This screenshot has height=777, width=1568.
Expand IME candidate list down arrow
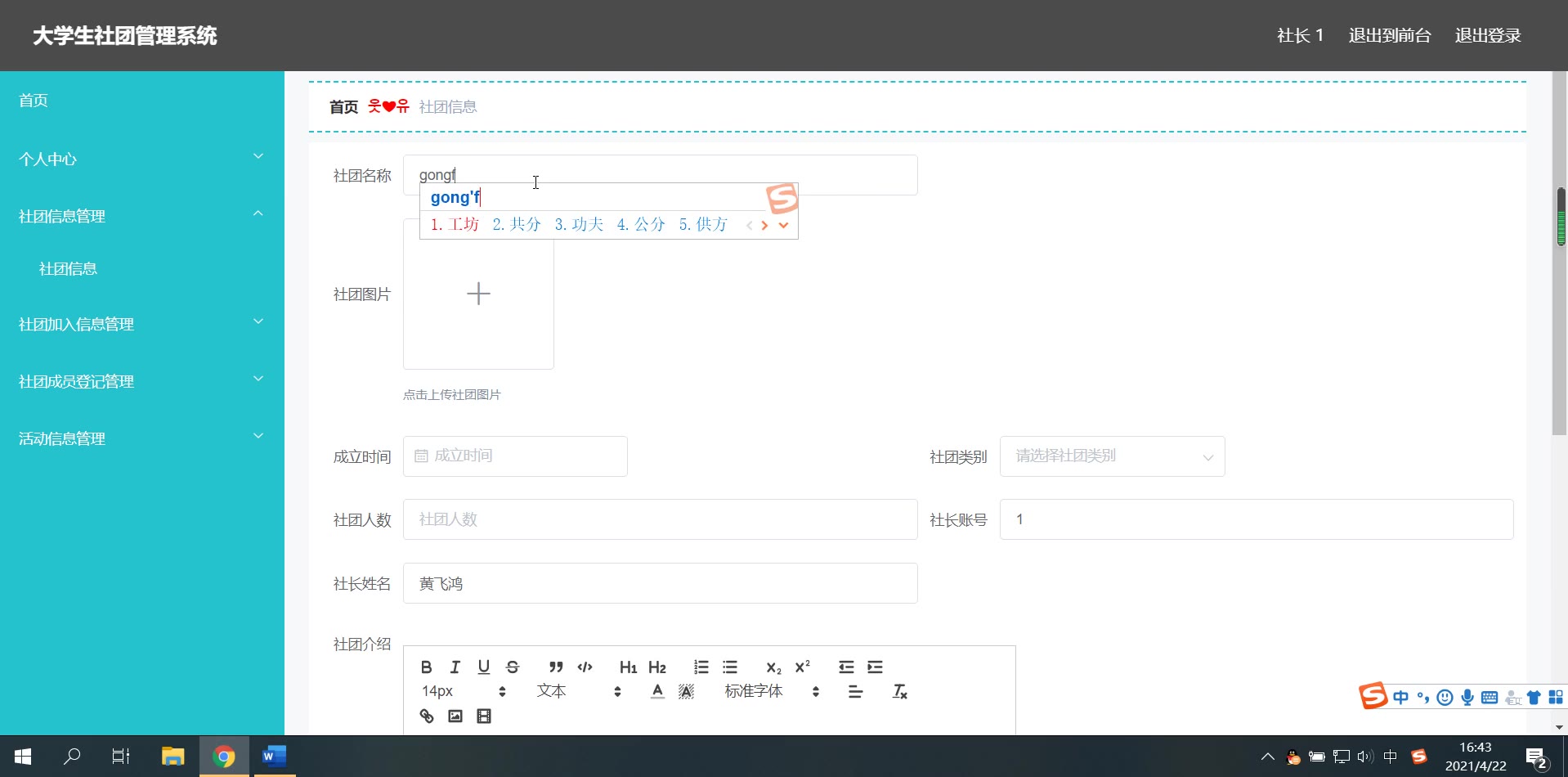(x=783, y=225)
